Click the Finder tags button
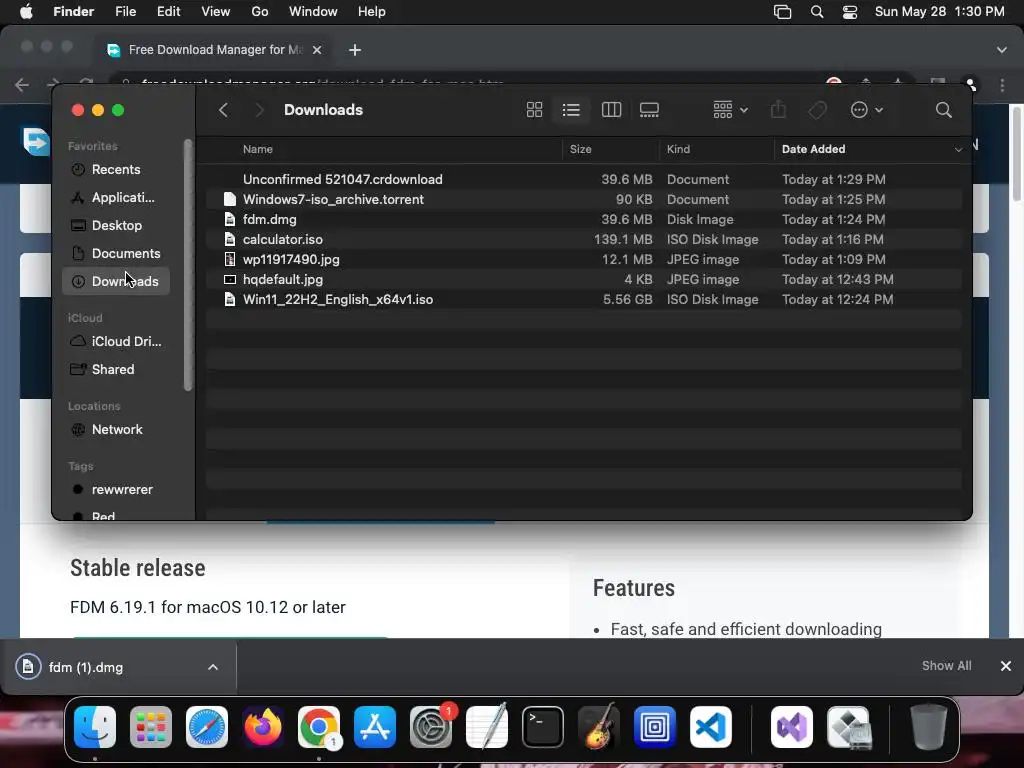 (x=817, y=110)
